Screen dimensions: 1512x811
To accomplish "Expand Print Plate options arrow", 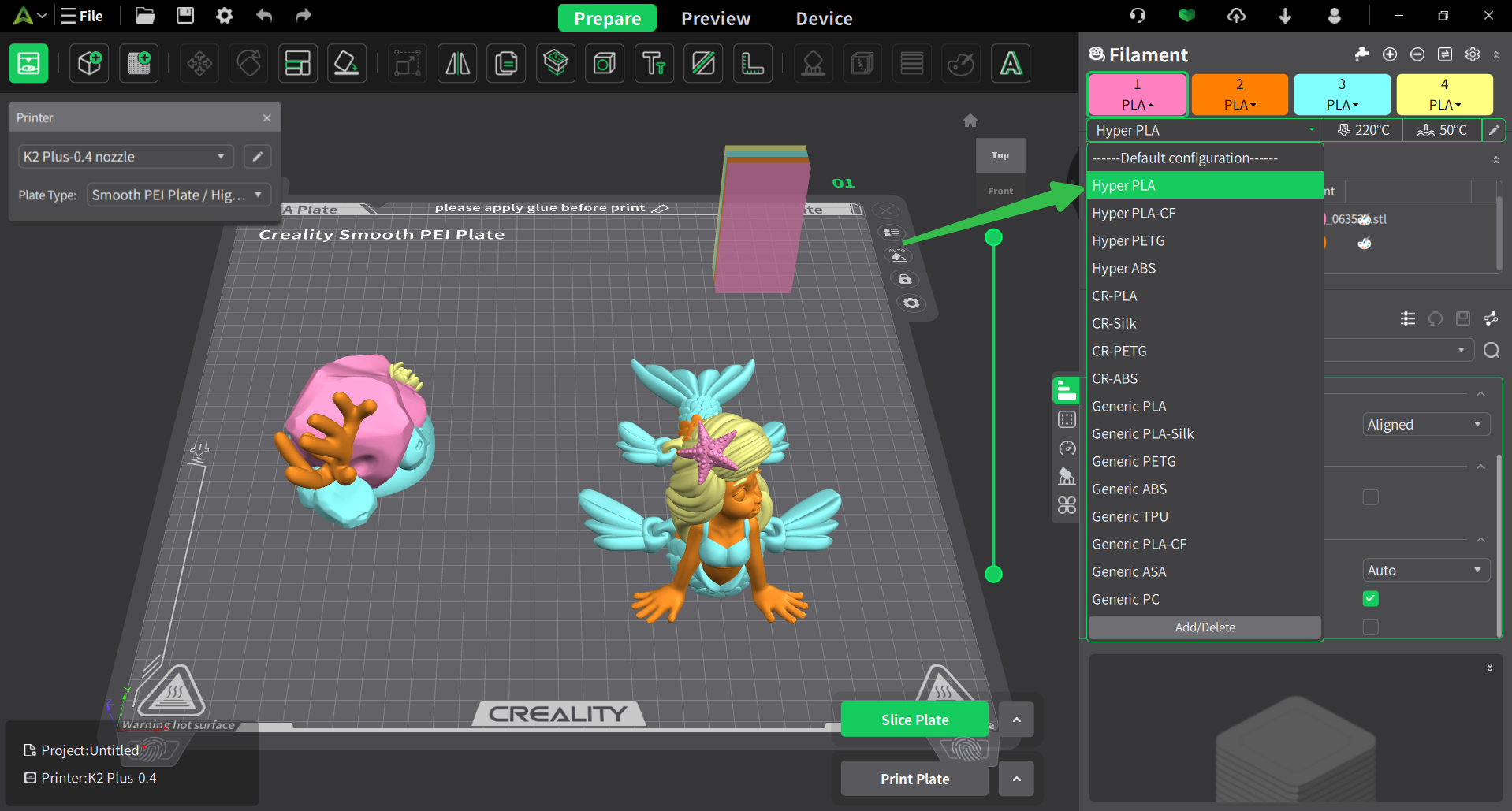I will coord(1017,779).
